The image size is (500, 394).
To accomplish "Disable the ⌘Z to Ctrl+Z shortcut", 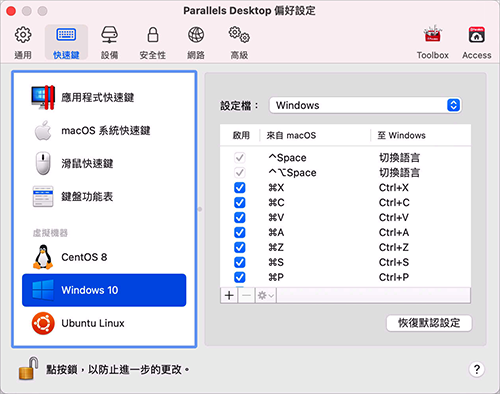I will [x=239, y=247].
